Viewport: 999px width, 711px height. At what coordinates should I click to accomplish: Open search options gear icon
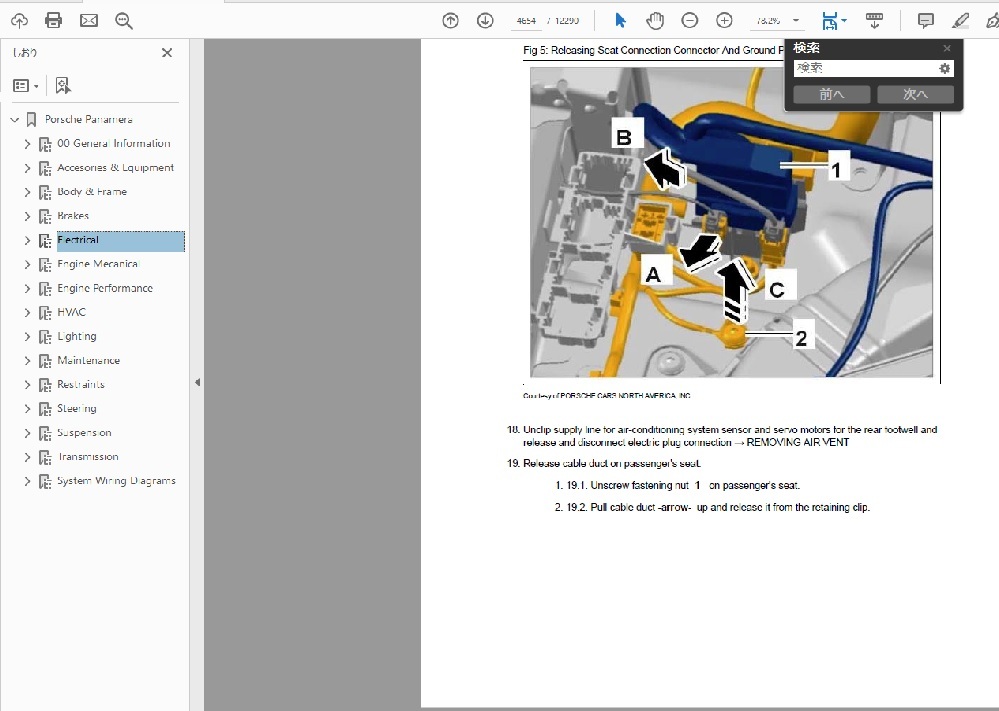pyautogui.click(x=945, y=68)
